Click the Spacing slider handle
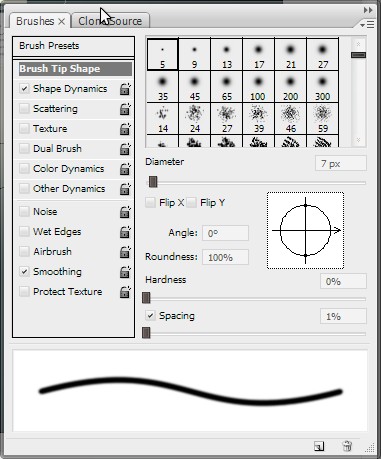The width and height of the screenshot is (381, 459). pos(146,333)
